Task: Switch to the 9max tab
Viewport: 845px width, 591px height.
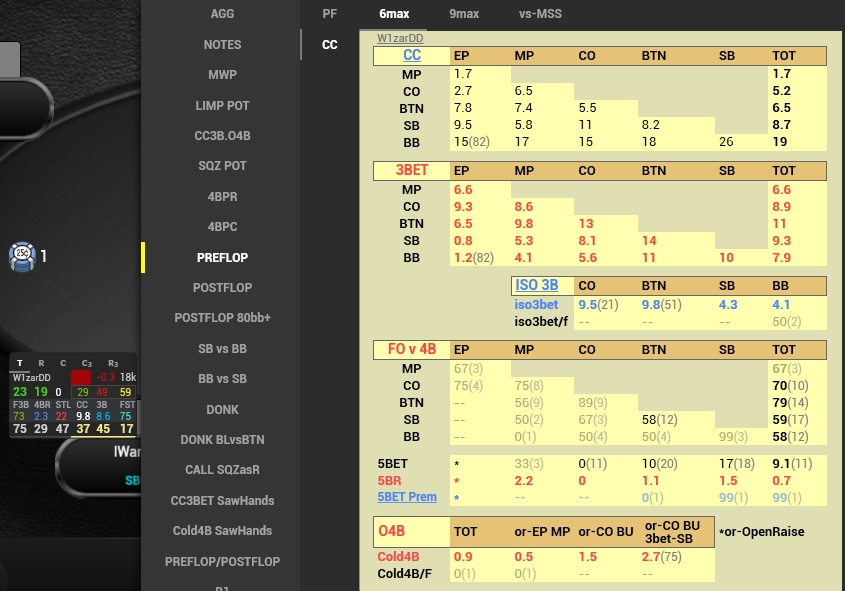Action: [464, 14]
